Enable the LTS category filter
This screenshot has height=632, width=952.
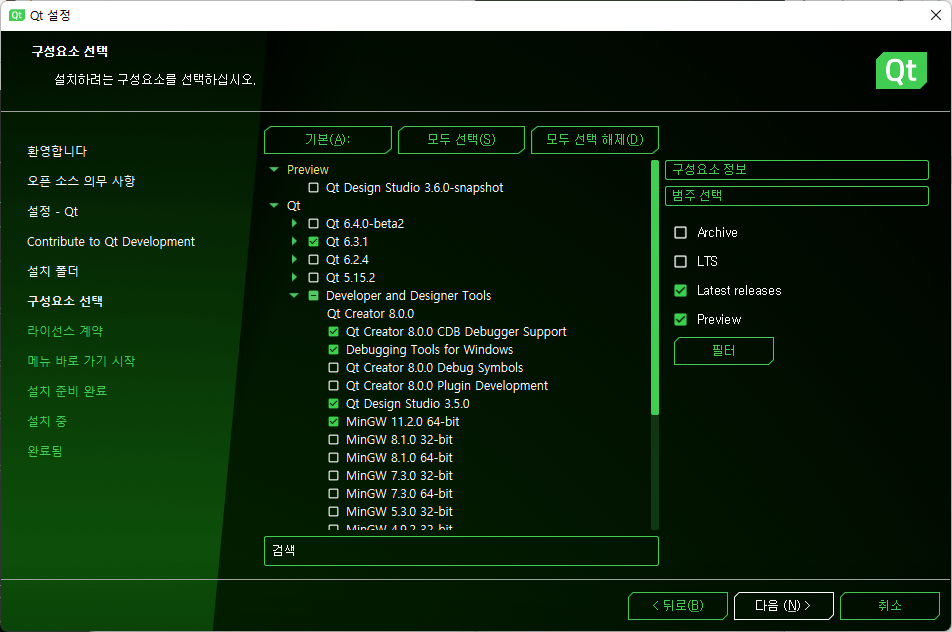pos(681,262)
